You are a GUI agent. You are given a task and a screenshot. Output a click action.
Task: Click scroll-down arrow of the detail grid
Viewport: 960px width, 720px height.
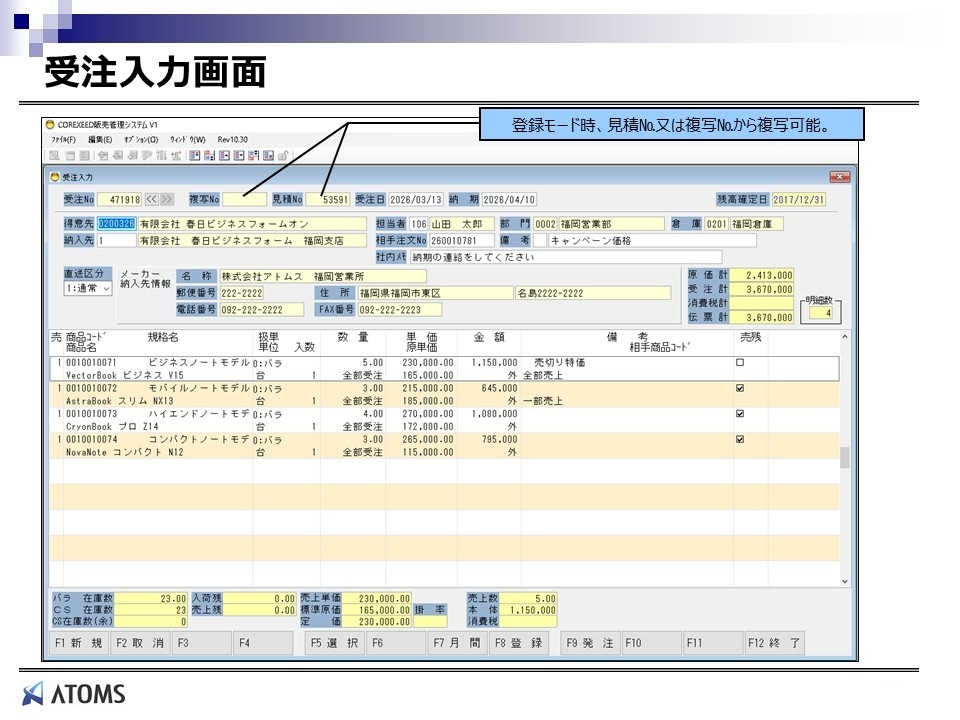click(845, 581)
